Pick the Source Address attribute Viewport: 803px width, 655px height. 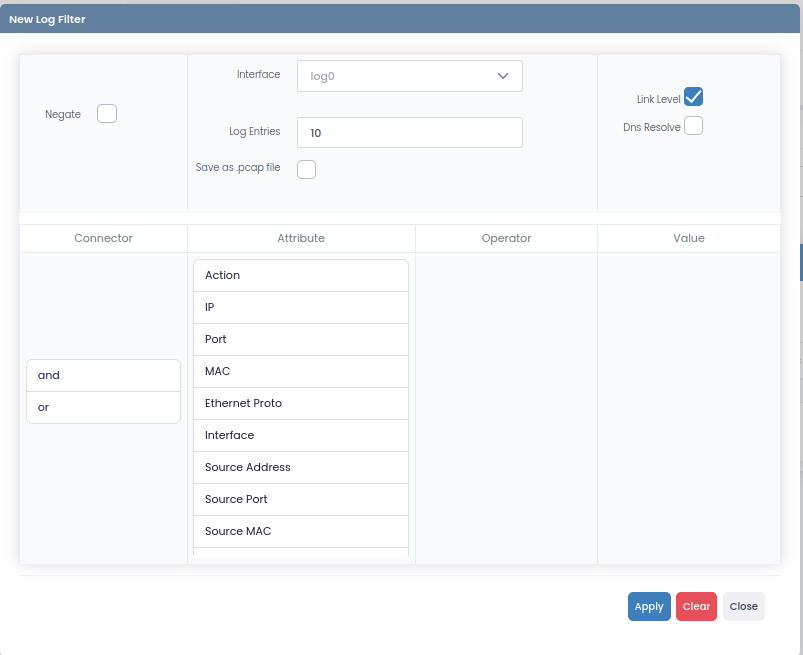pos(300,468)
